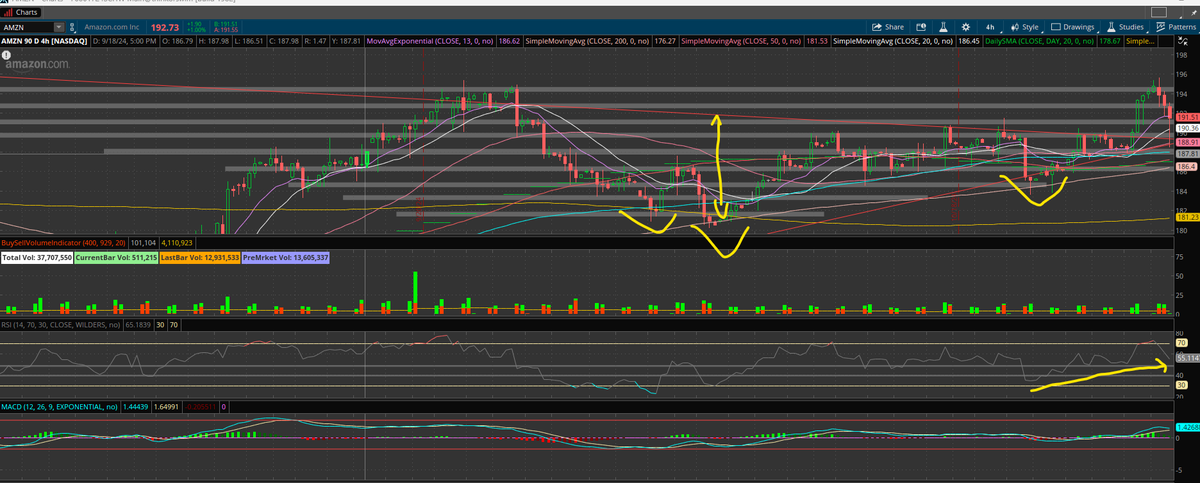This screenshot has height=483, width=1200.
Task: Click the RSI 70 overbought axis label
Action: [1181, 343]
